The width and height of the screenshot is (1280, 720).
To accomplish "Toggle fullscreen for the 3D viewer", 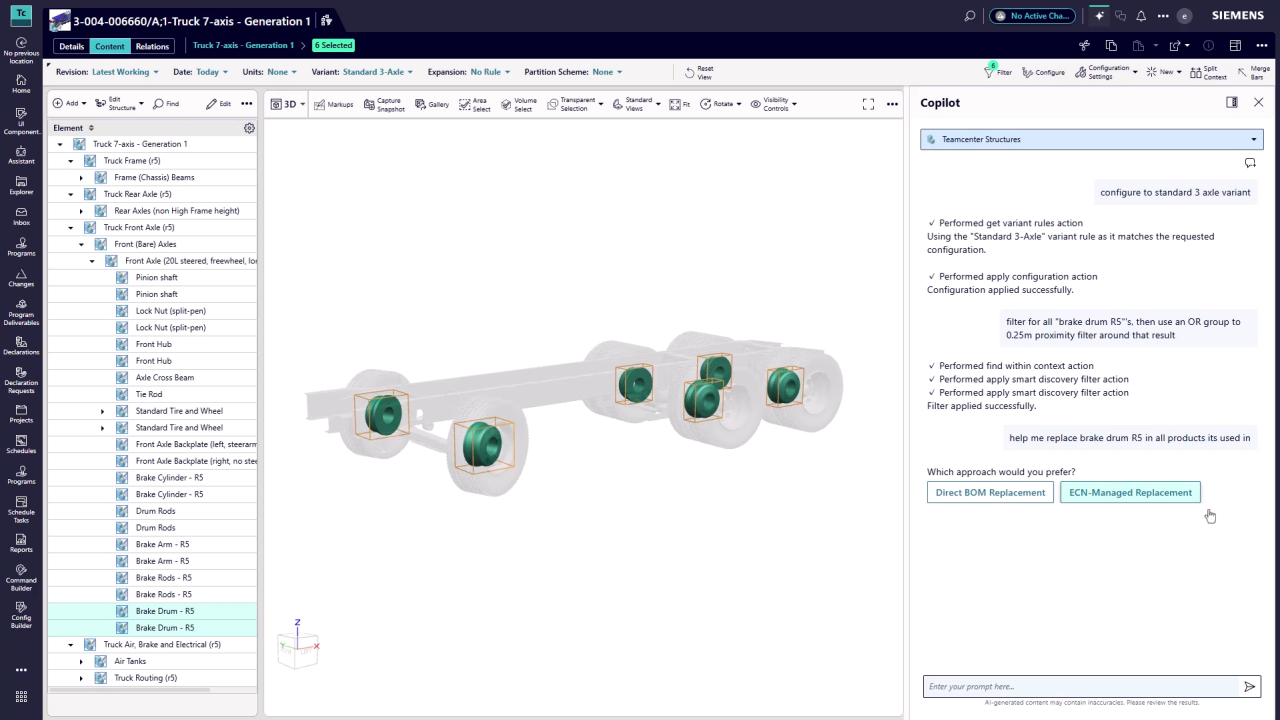I will click(x=868, y=104).
